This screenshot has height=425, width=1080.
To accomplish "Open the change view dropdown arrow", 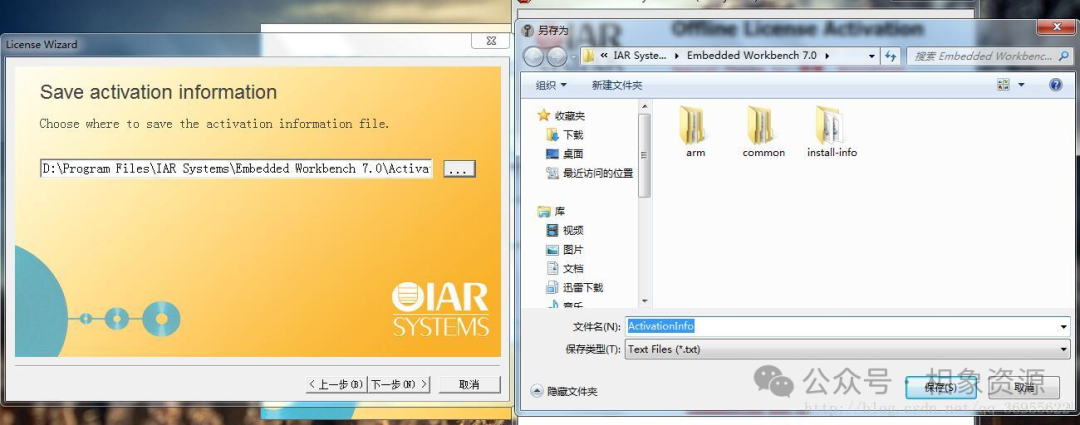I will tap(1021, 85).
